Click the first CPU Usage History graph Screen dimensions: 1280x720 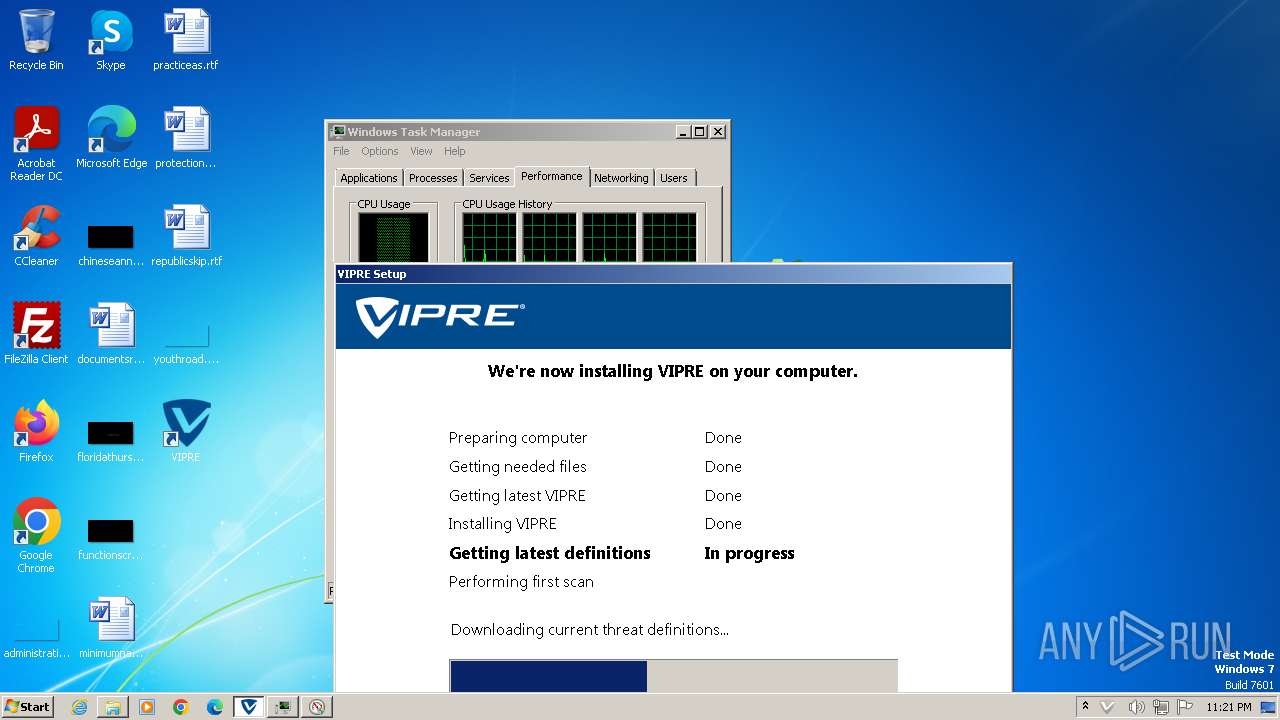coord(490,238)
